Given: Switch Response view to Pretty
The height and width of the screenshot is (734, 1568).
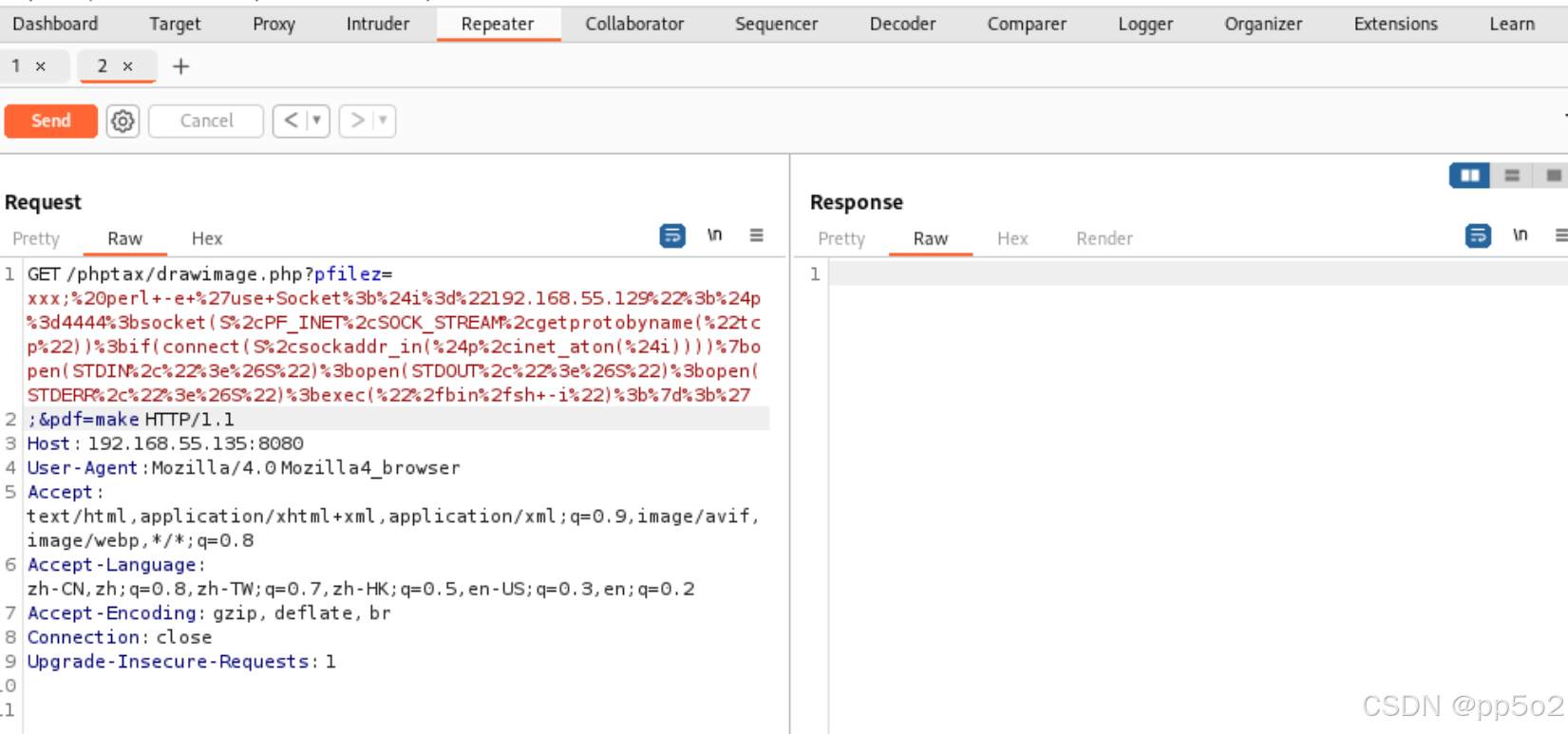Looking at the screenshot, I should tap(841, 238).
